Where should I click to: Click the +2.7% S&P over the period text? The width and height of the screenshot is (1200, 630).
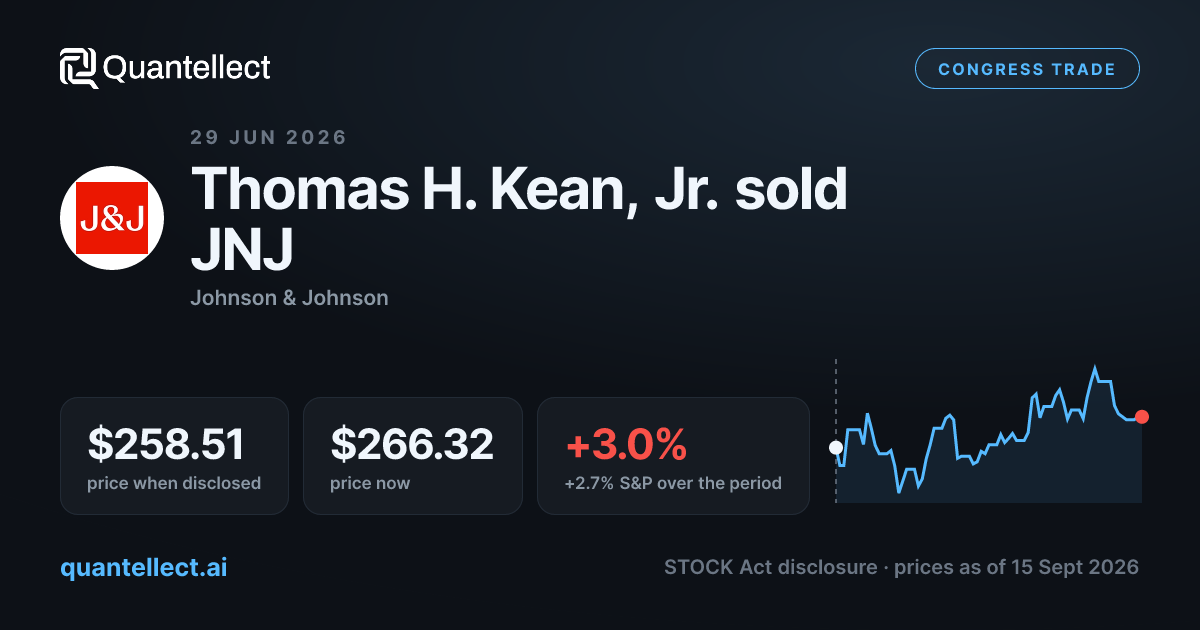673,483
